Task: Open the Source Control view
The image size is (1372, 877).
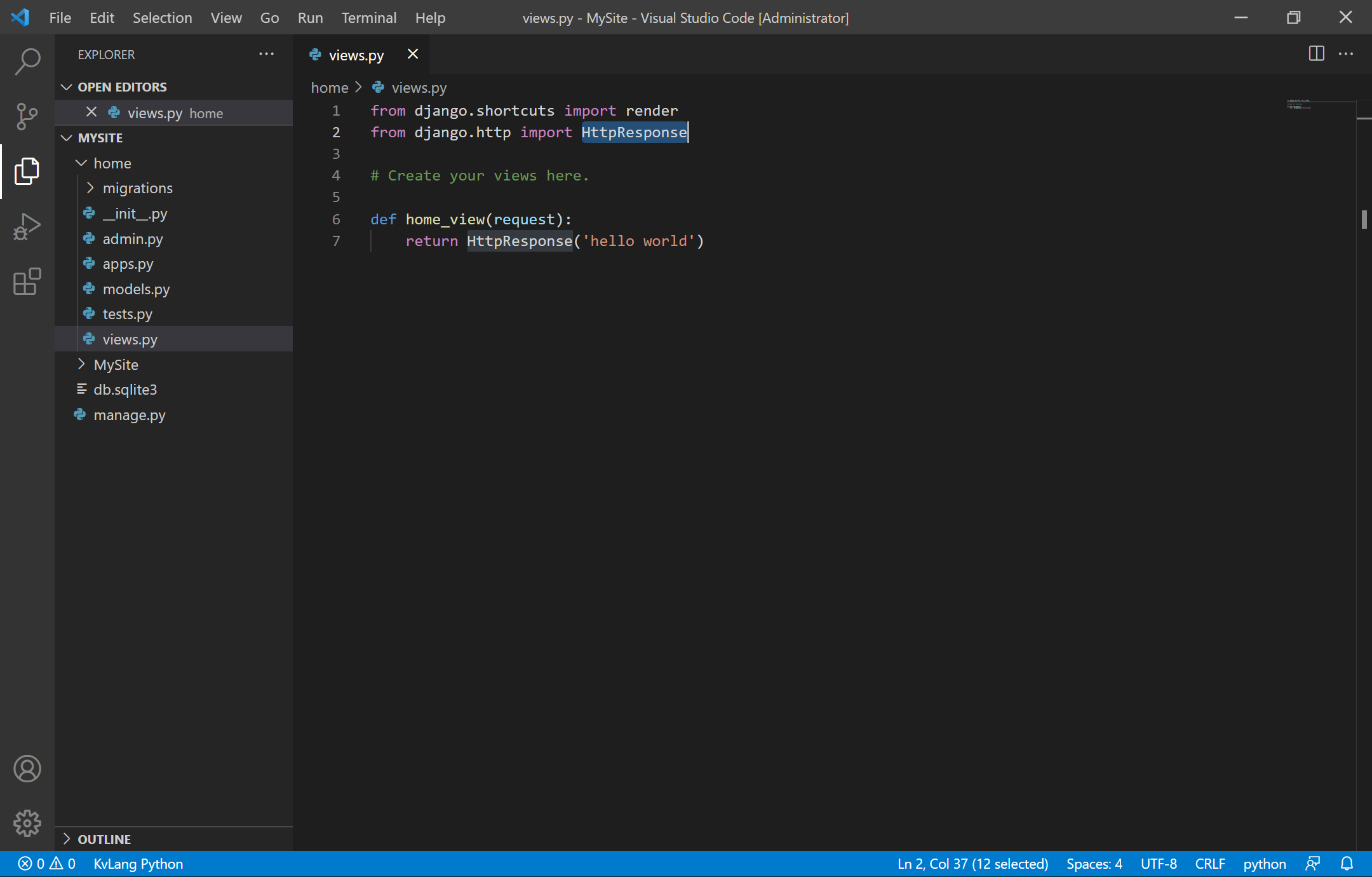Action: point(27,116)
